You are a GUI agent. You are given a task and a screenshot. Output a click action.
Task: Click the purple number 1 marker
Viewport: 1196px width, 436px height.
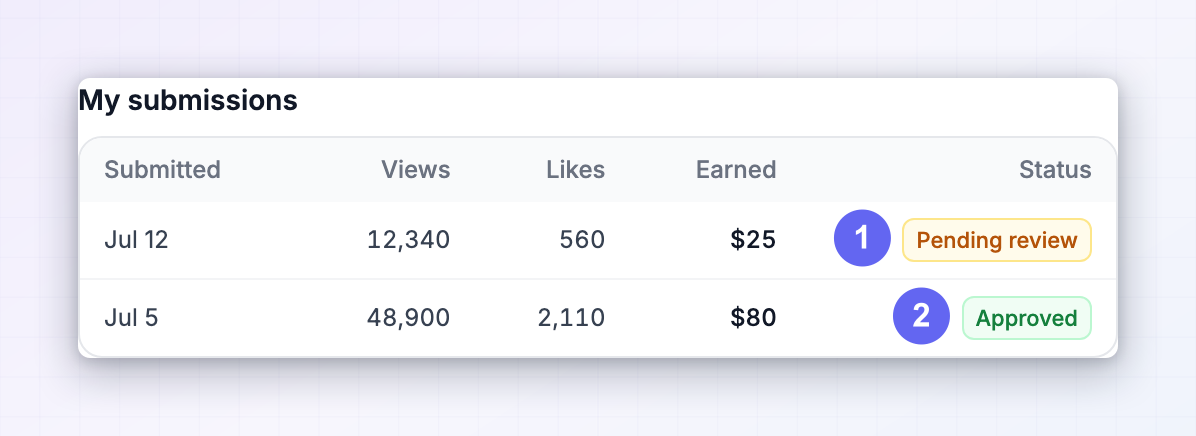(862, 239)
